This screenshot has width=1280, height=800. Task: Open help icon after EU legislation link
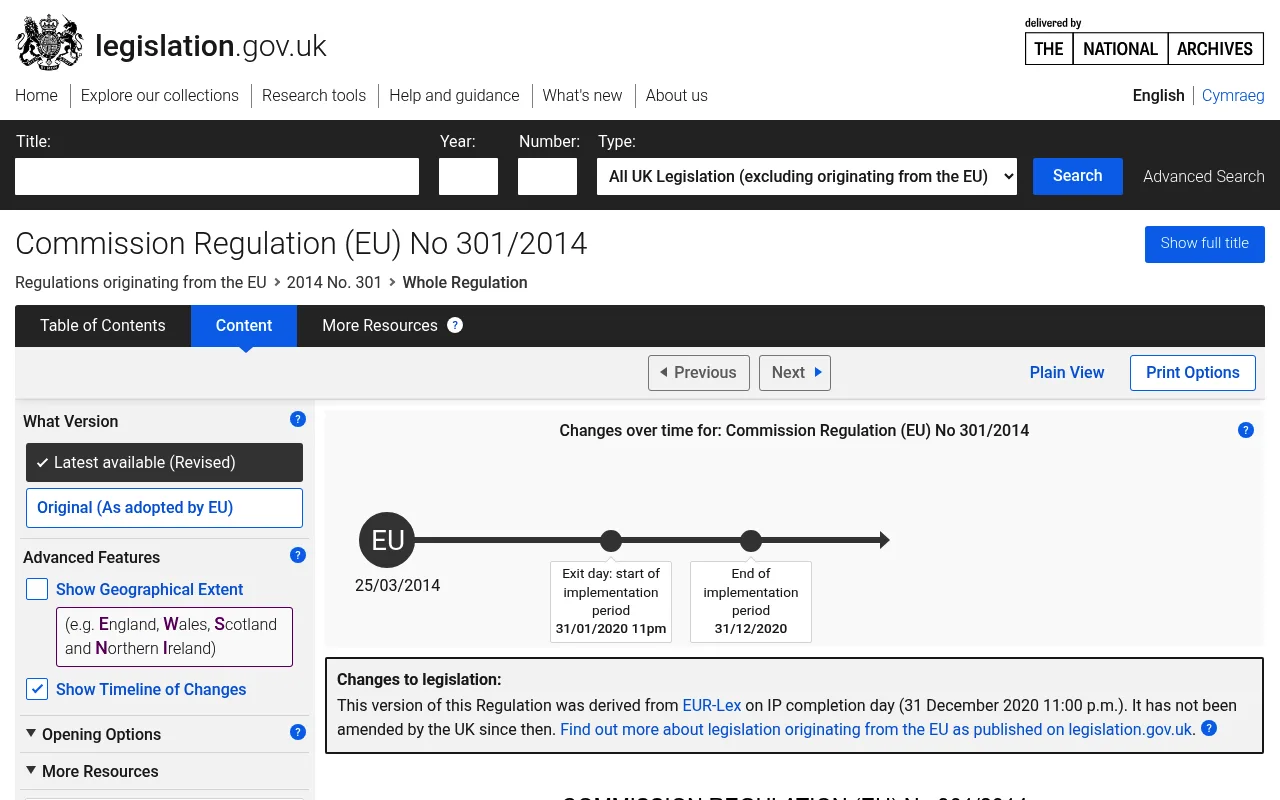(x=1209, y=729)
